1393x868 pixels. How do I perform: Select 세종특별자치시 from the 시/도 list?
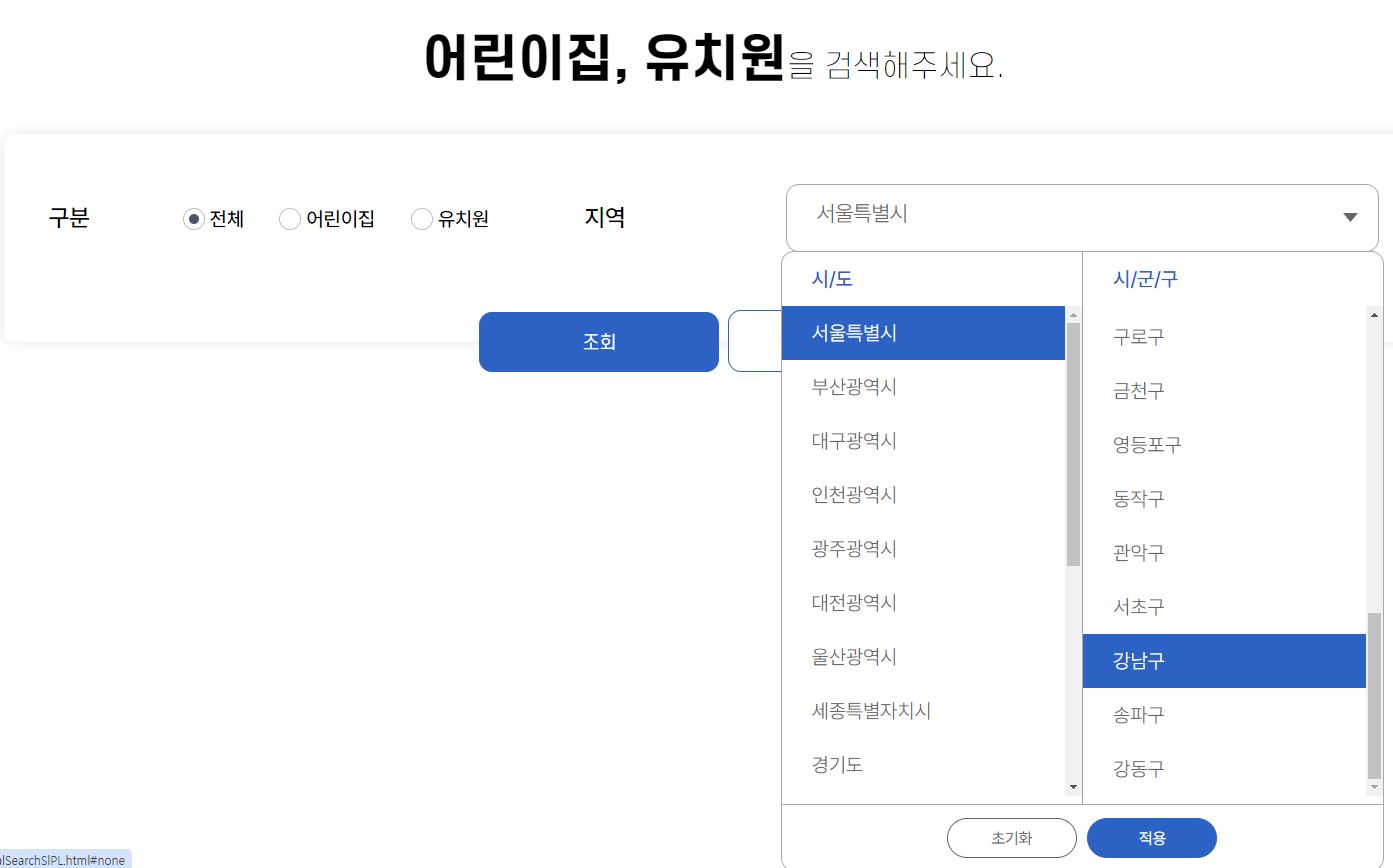coord(870,710)
